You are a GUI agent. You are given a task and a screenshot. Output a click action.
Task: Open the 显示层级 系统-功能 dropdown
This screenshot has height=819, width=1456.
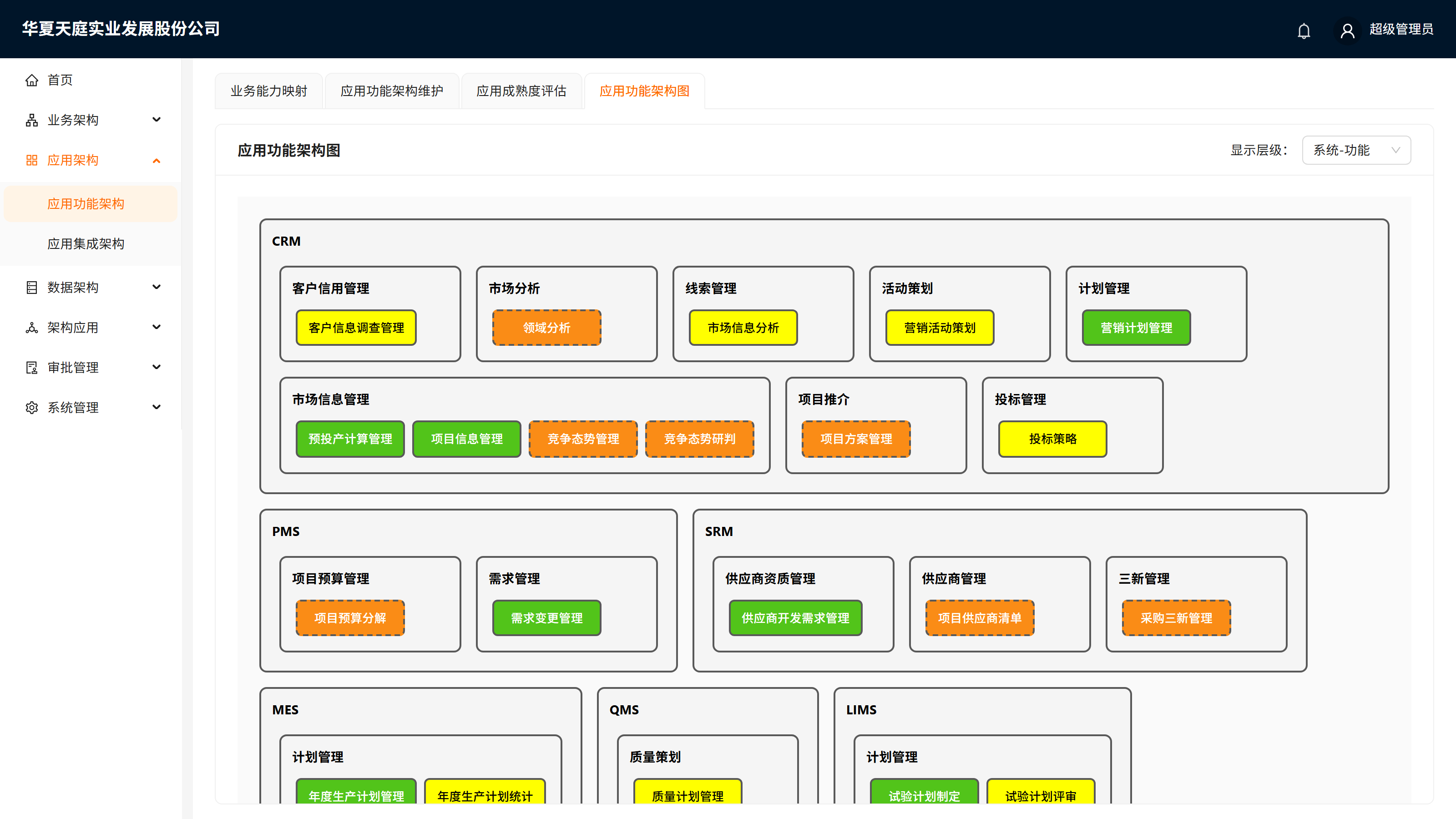coord(1356,150)
